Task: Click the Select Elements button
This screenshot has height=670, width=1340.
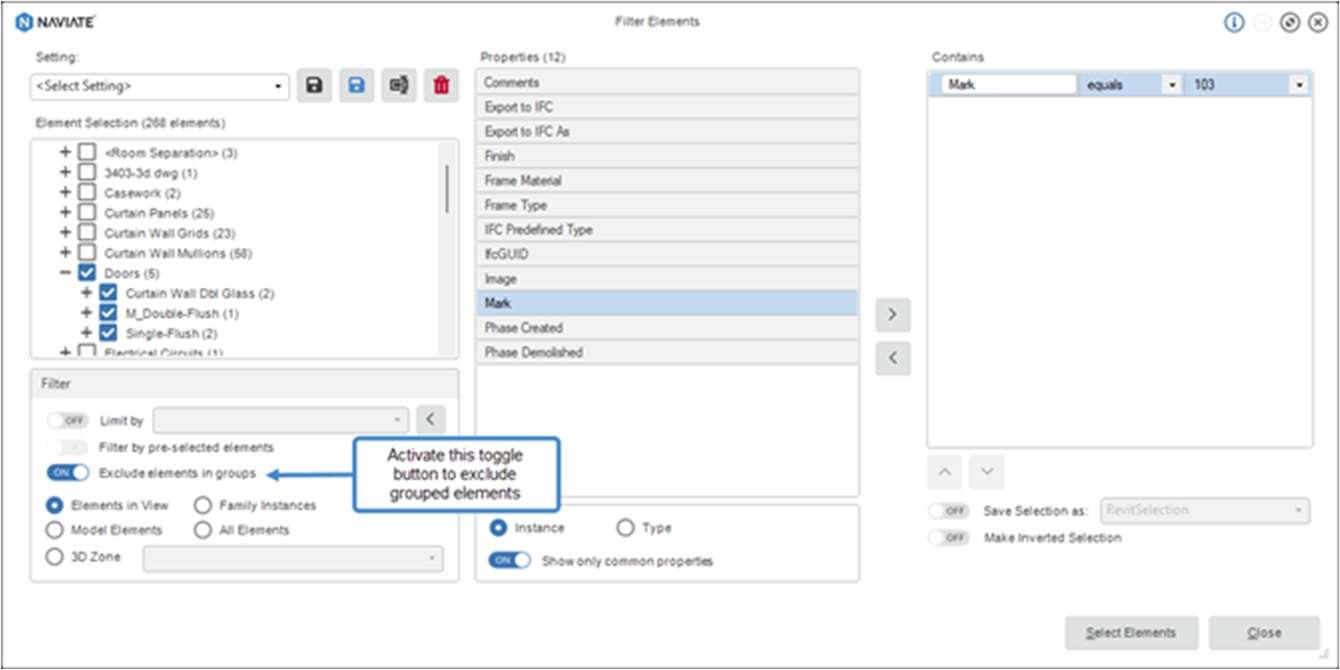Action: pos(1131,633)
